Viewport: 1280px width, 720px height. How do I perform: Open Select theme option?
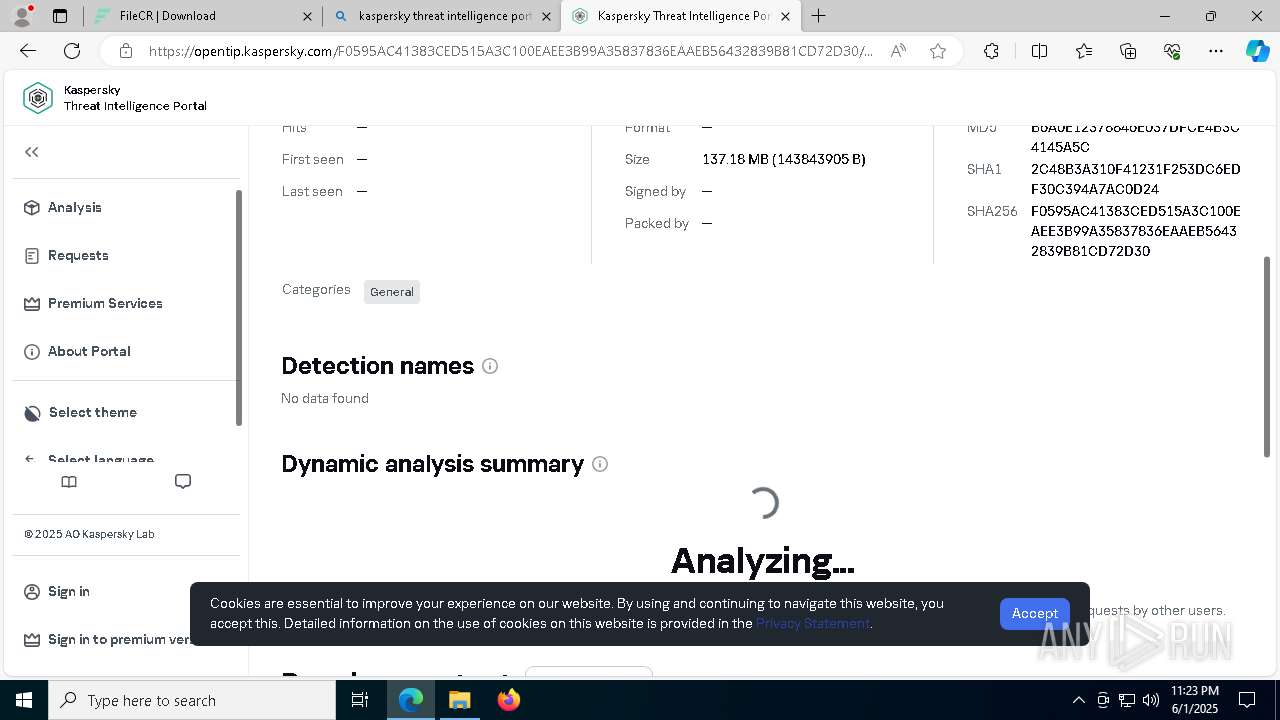click(80, 412)
